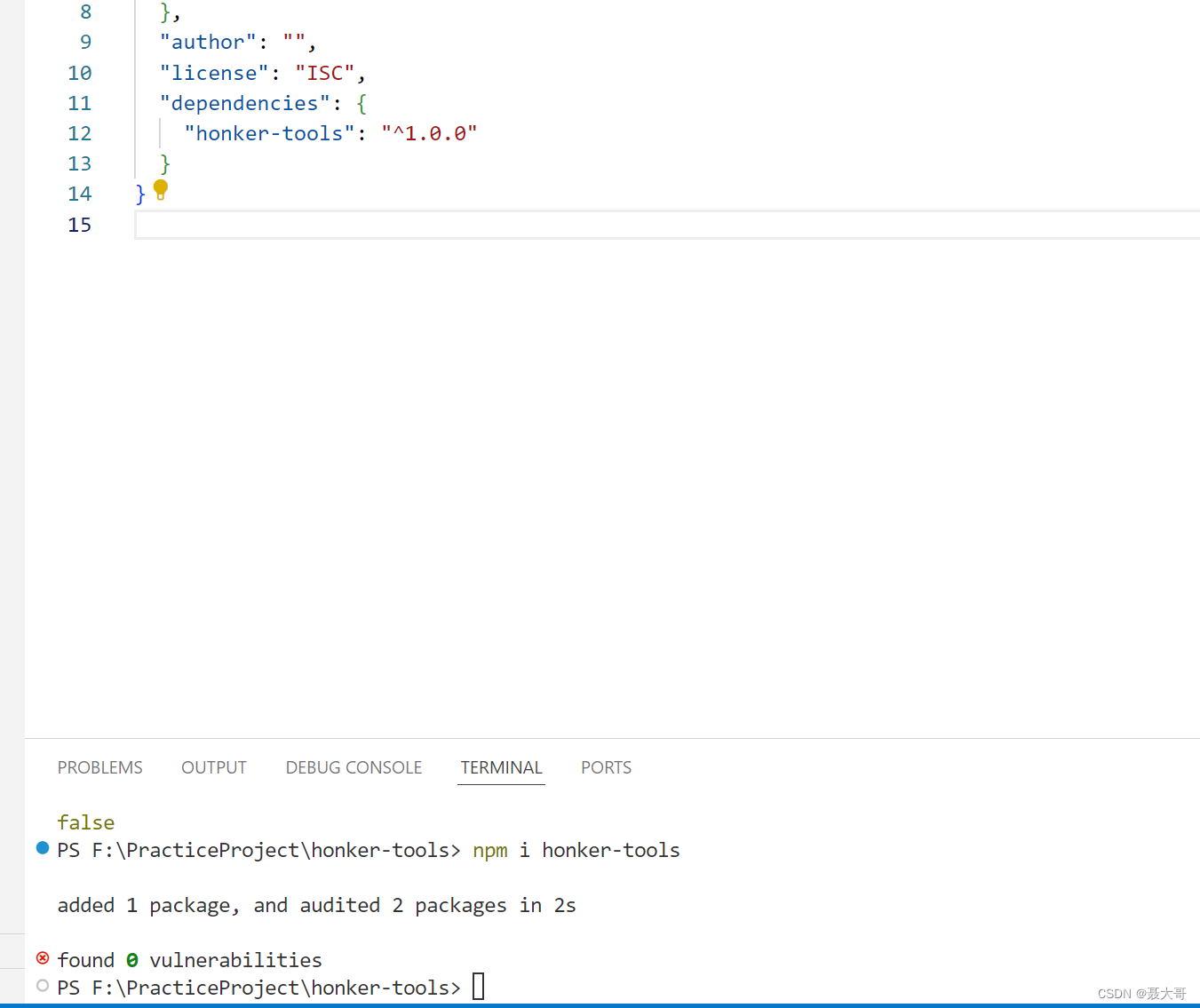Click line number 10 in the gutter
Viewport: 1200px width, 1008px height.
point(80,73)
